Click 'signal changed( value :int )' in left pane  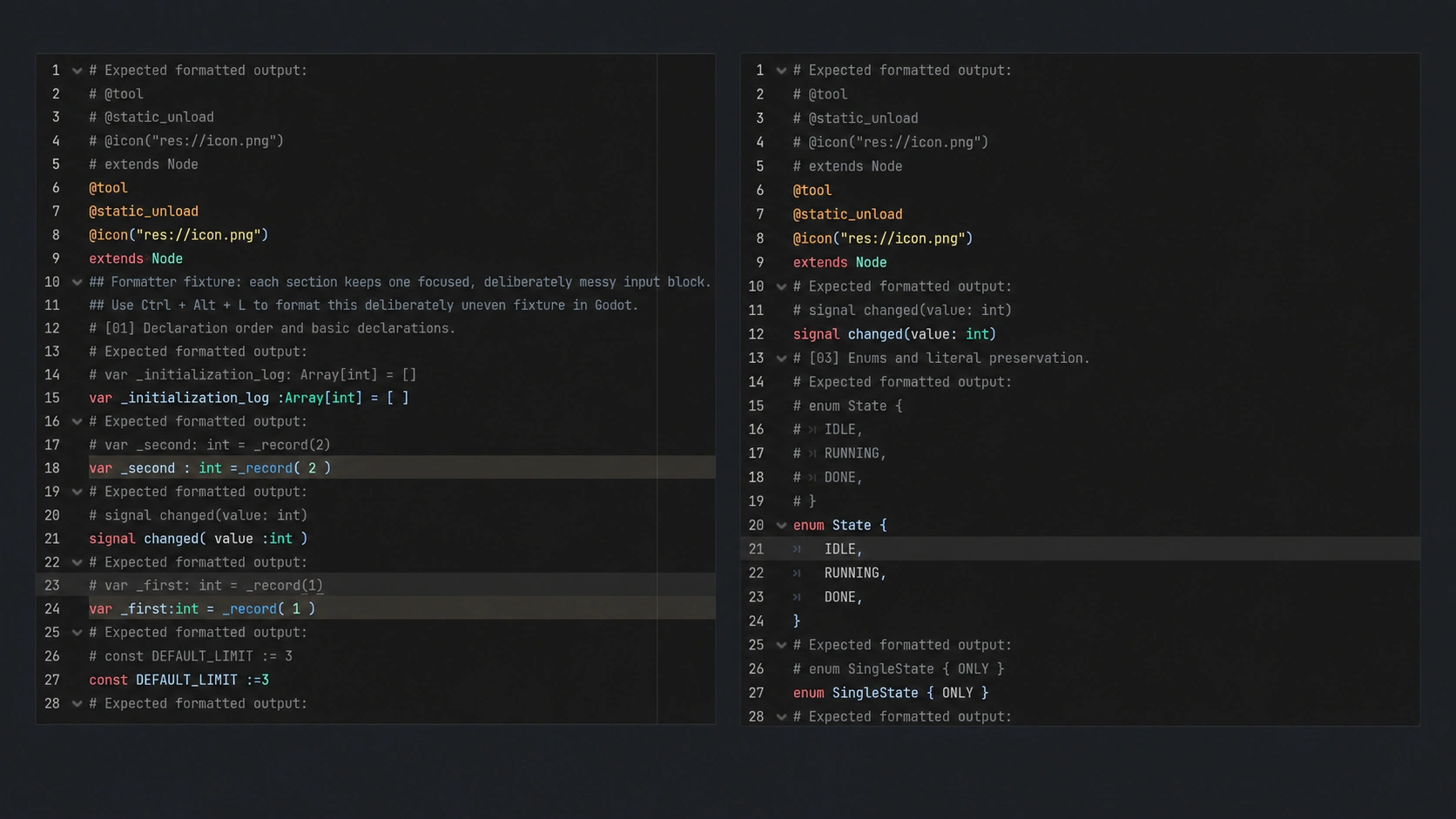(199, 539)
